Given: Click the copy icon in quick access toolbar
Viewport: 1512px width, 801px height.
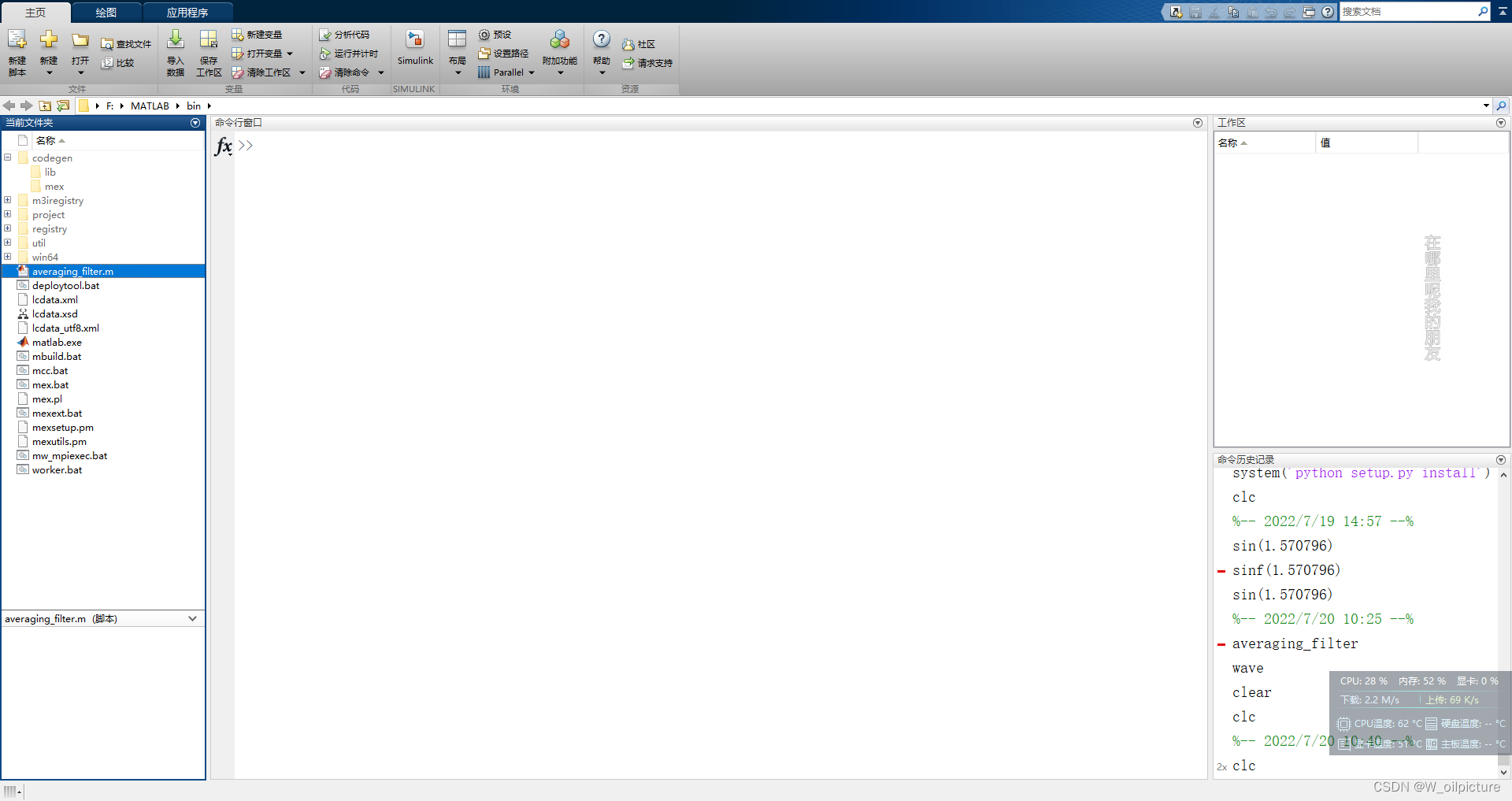Looking at the screenshot, I should pos(1233,12).
